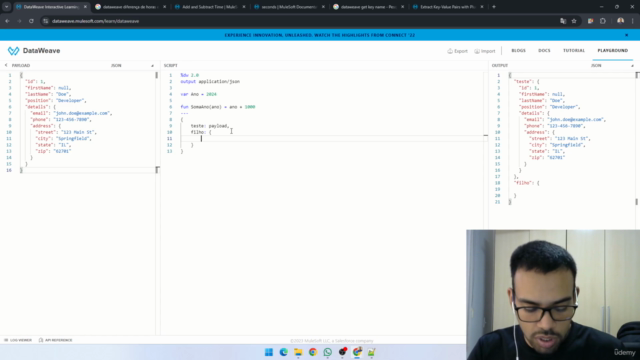This screenshot has width=640, height=360.
Task: Click the 'teste: payload,' script line
Action: click(210, 126)
